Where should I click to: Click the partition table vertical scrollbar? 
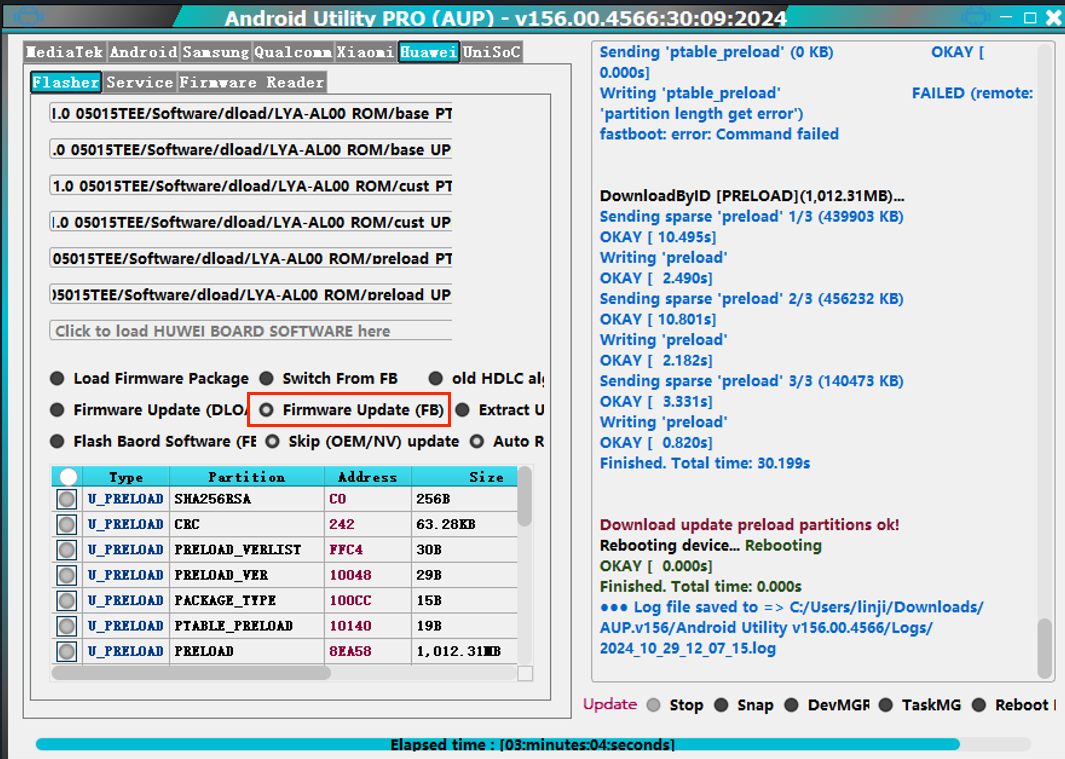[524, 496]
